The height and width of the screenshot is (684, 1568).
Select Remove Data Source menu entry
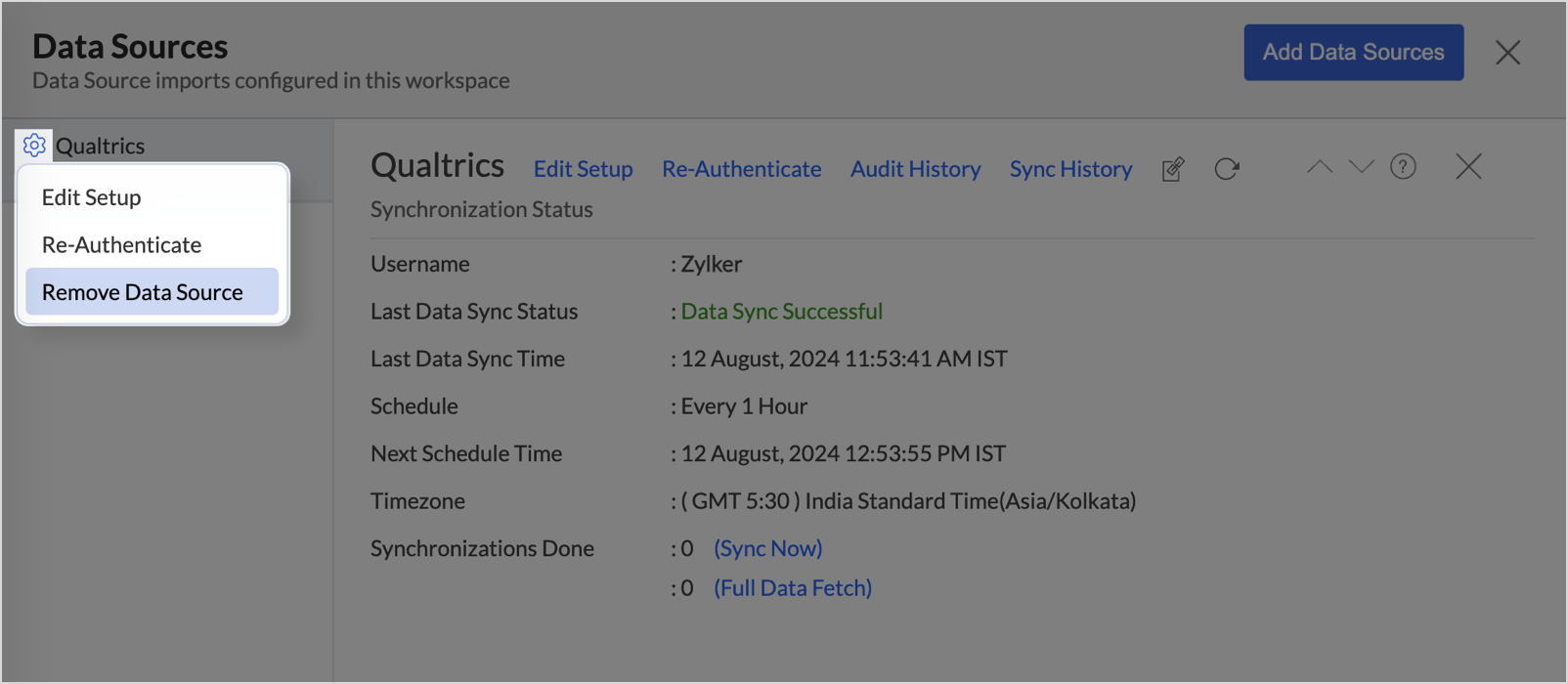152,292
